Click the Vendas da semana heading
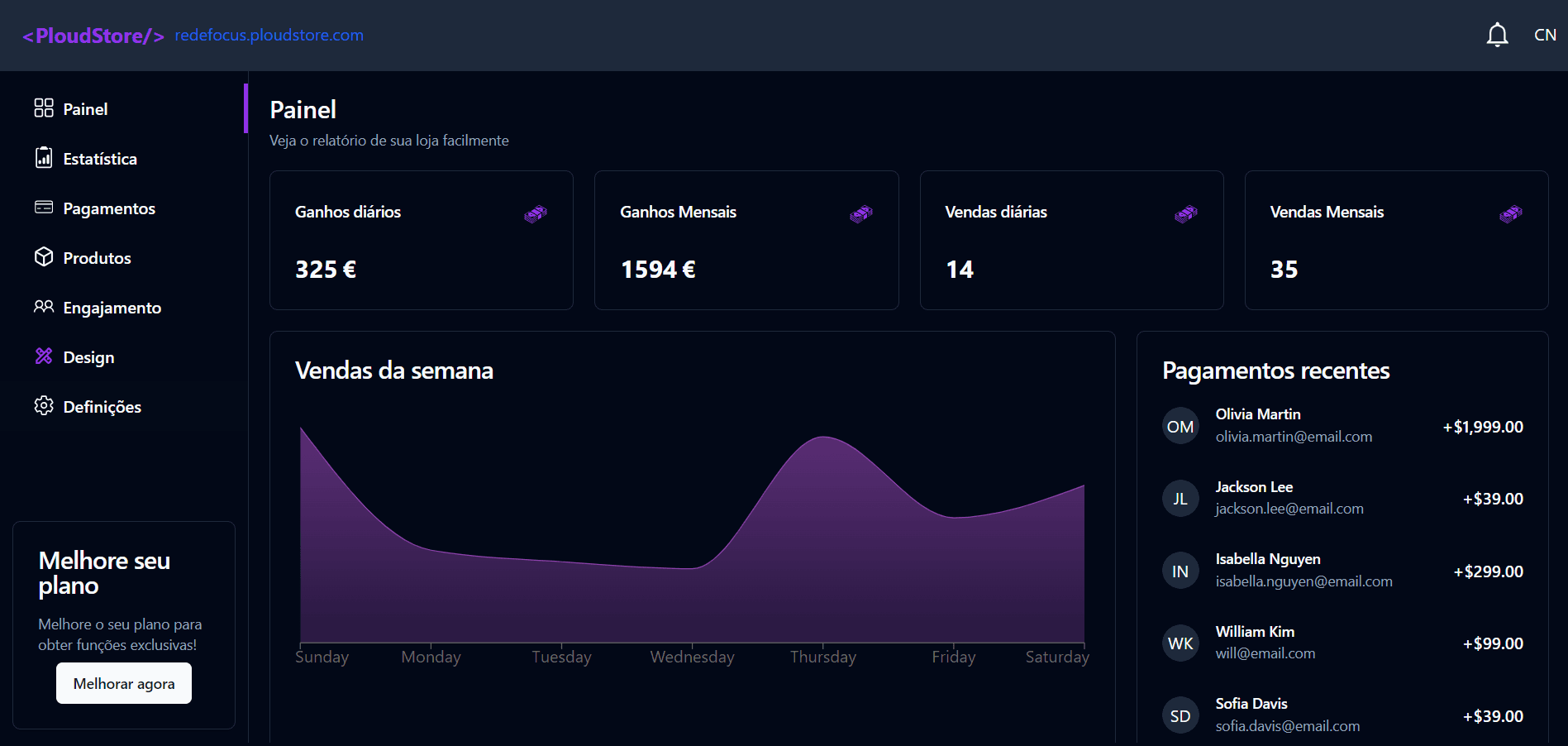 coord(394,371)
